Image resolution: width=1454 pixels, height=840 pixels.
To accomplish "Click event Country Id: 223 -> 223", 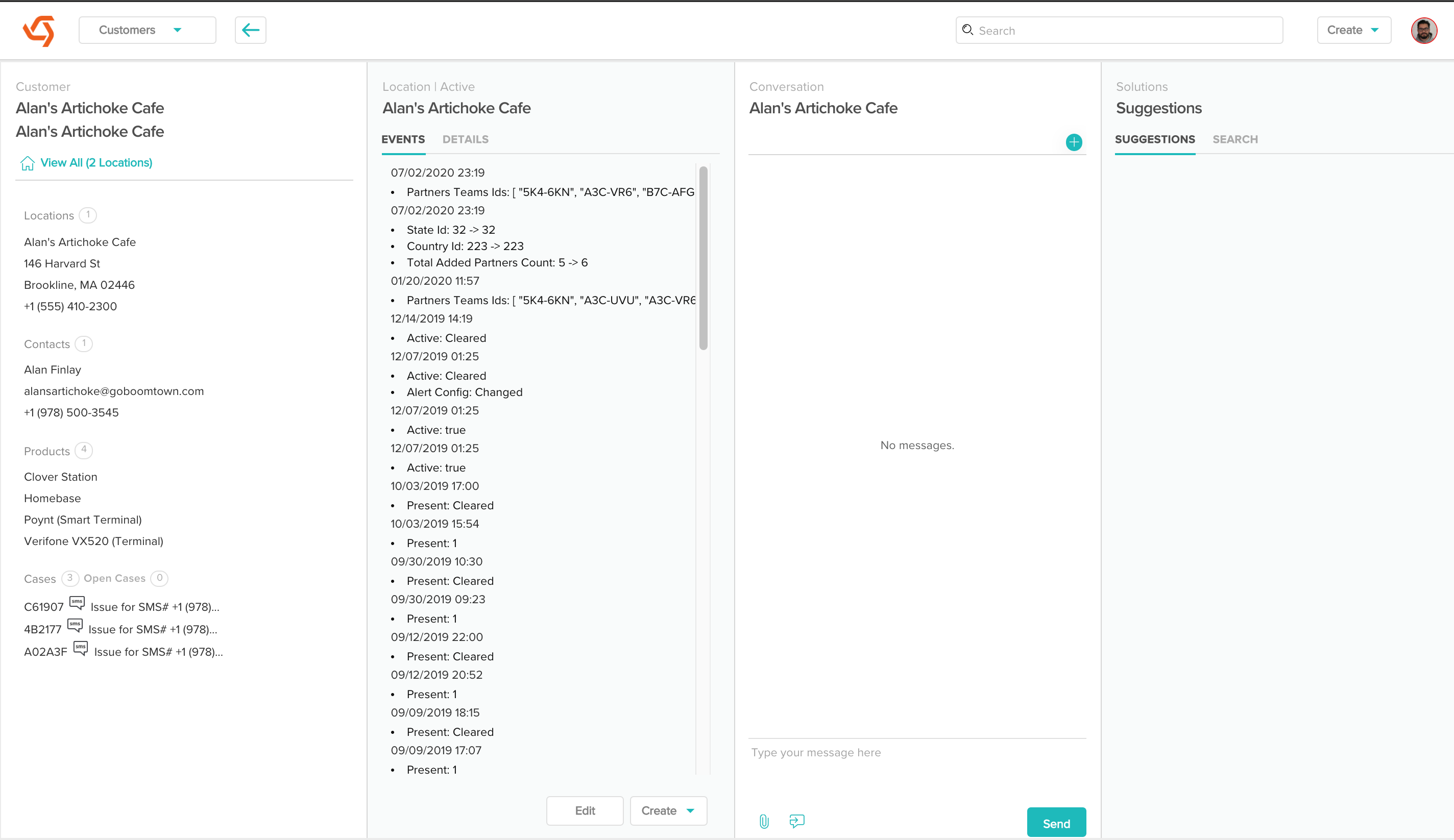I will click(x=465, y=246).
